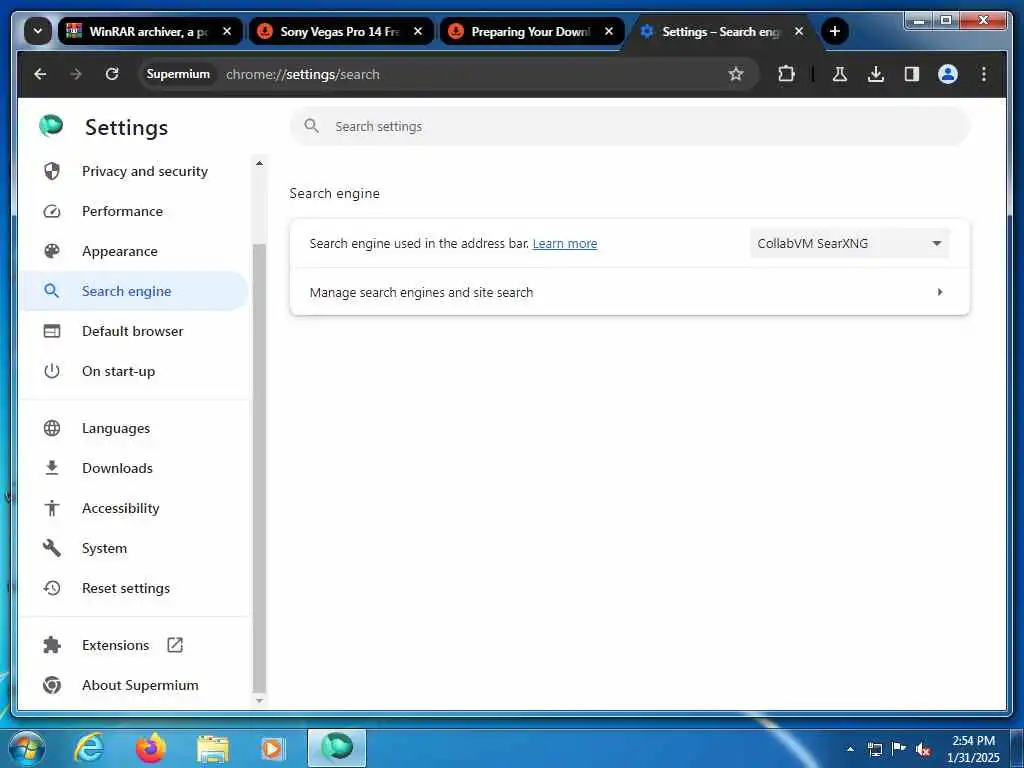Go to Appearance settings
This screenshot has width=1024, height=768.
(135, 251)
